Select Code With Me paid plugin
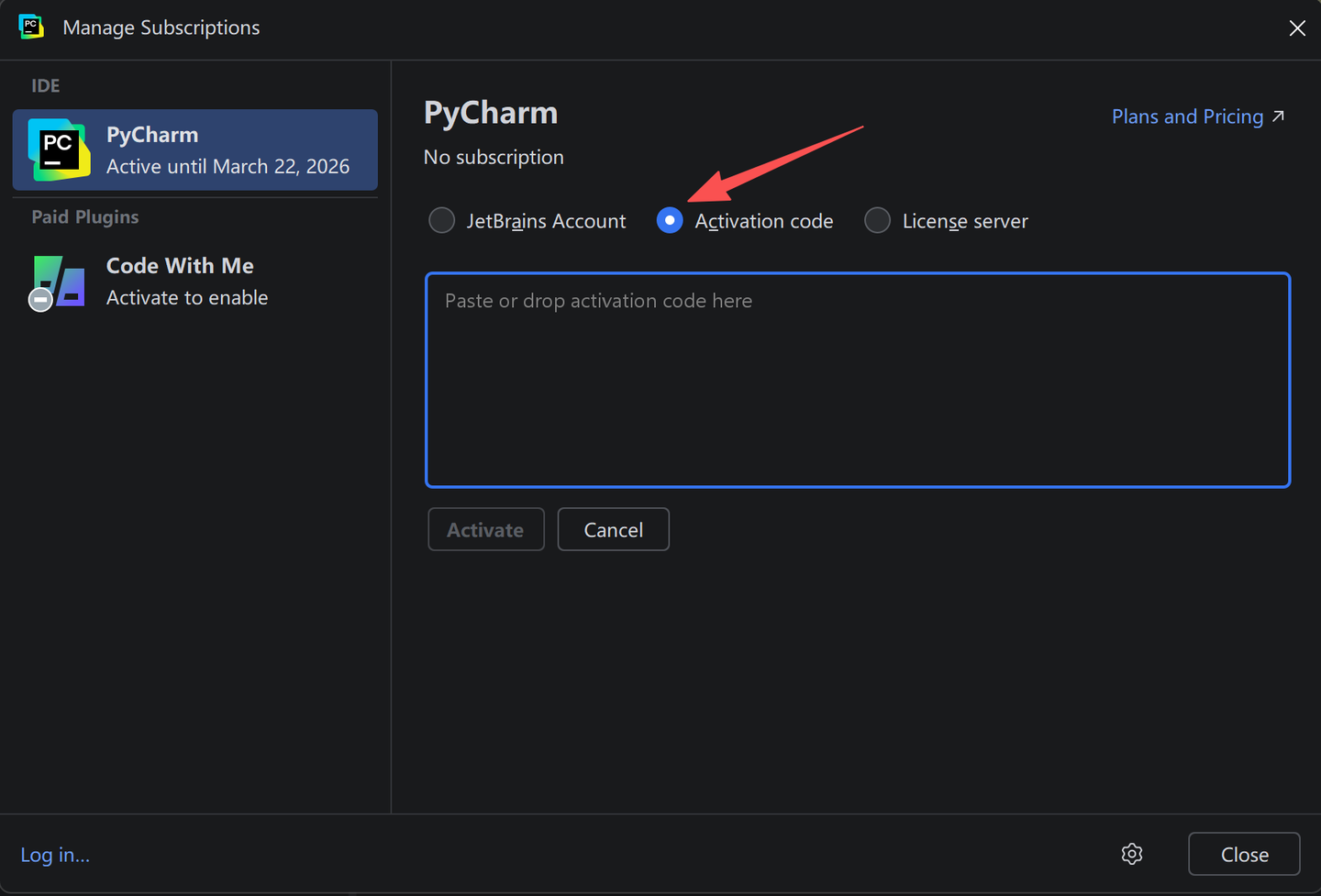 (195, 282)
